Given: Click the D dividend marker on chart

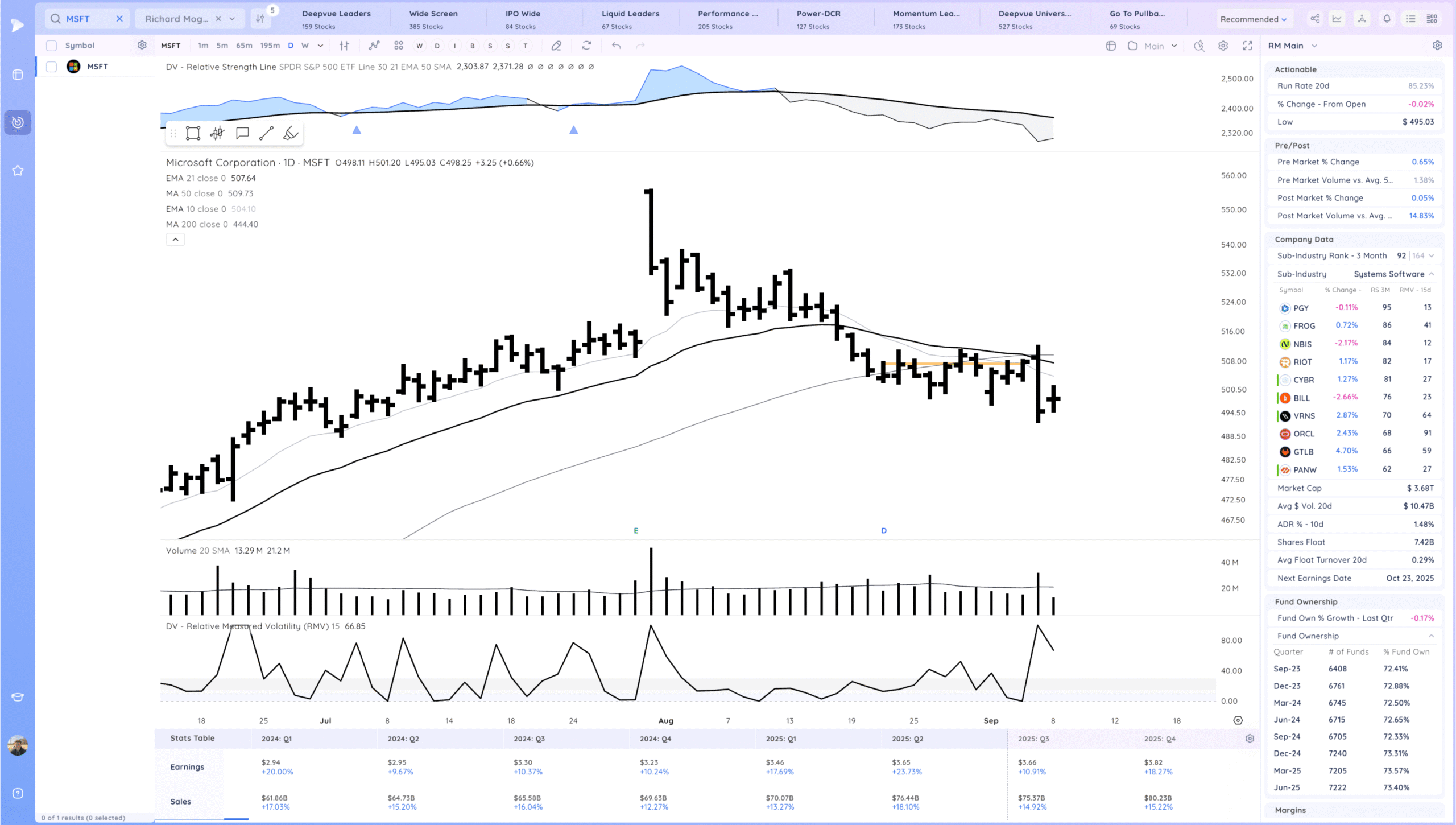Looking at the screenshot, I should (x=884, y=530).
